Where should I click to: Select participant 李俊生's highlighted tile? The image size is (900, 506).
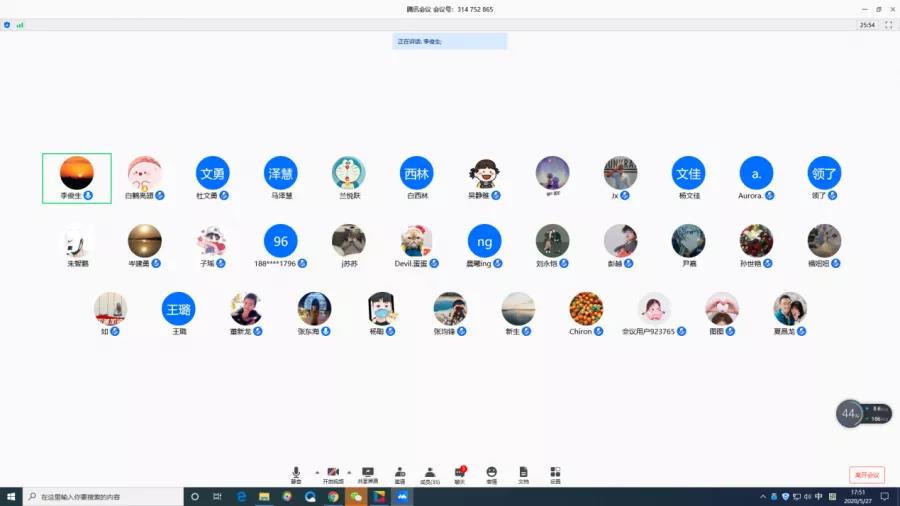click(x=77, y=178)
